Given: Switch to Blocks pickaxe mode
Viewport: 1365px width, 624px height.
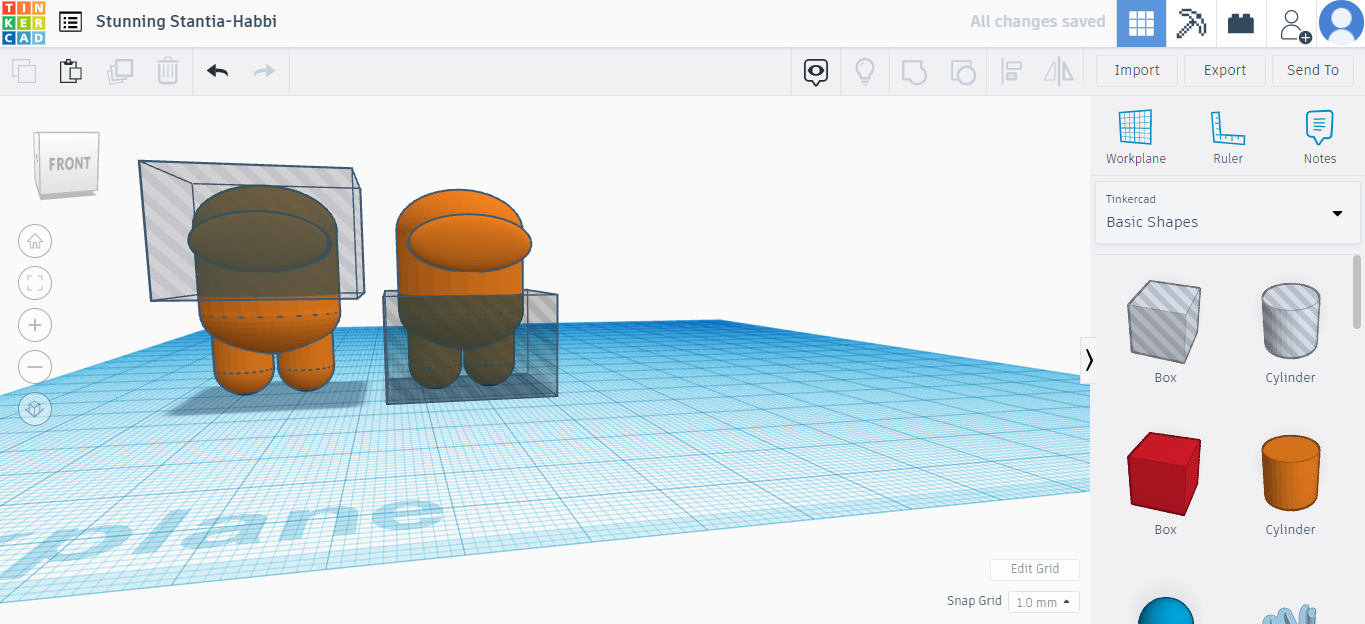Looking at the screenshot, I should point(1191,23).
